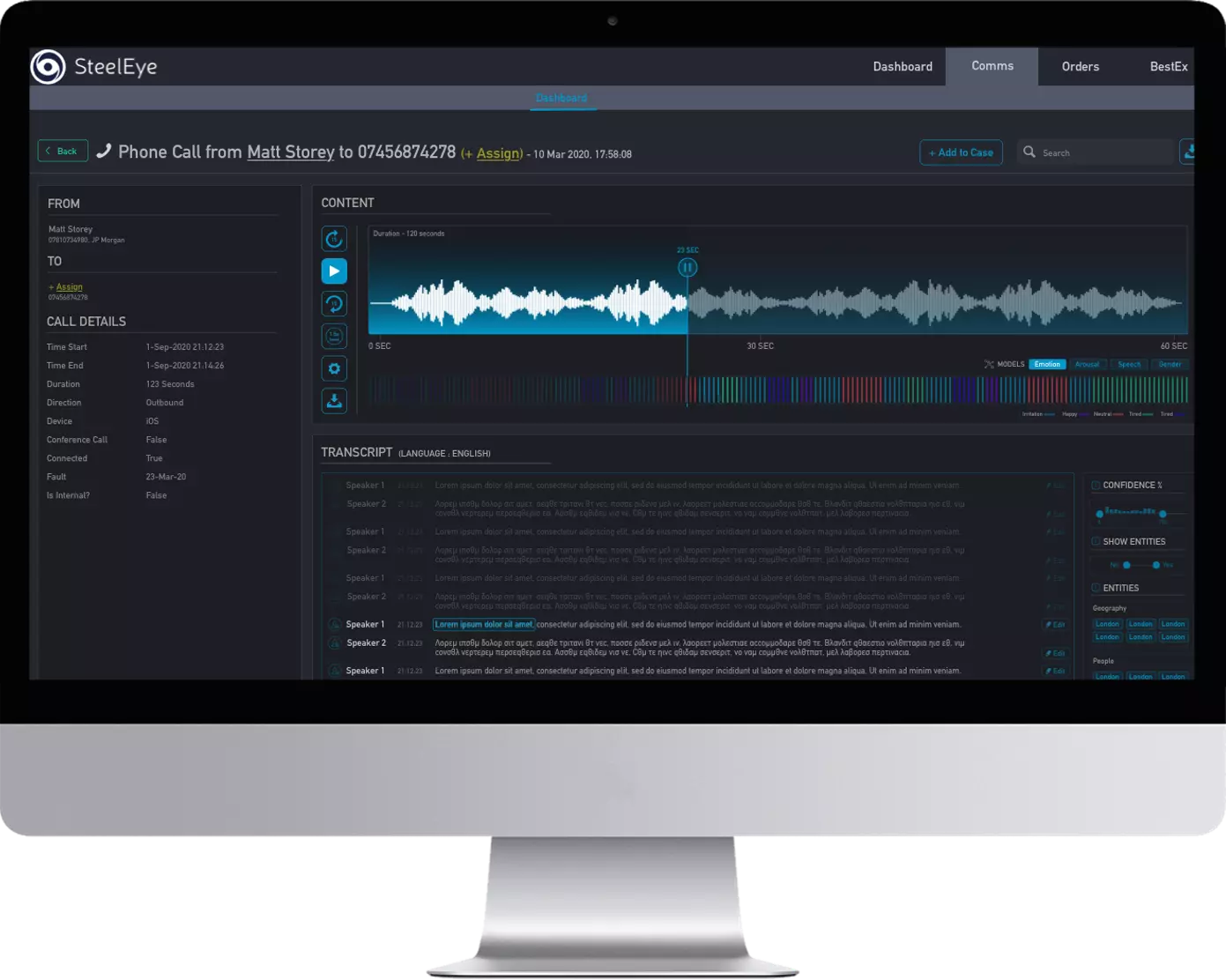This screenshot has width=1226, height=980.
Task: Click the waveform pause marker at 23 sec
Action: pyautogui.click(x=687, y=268)
